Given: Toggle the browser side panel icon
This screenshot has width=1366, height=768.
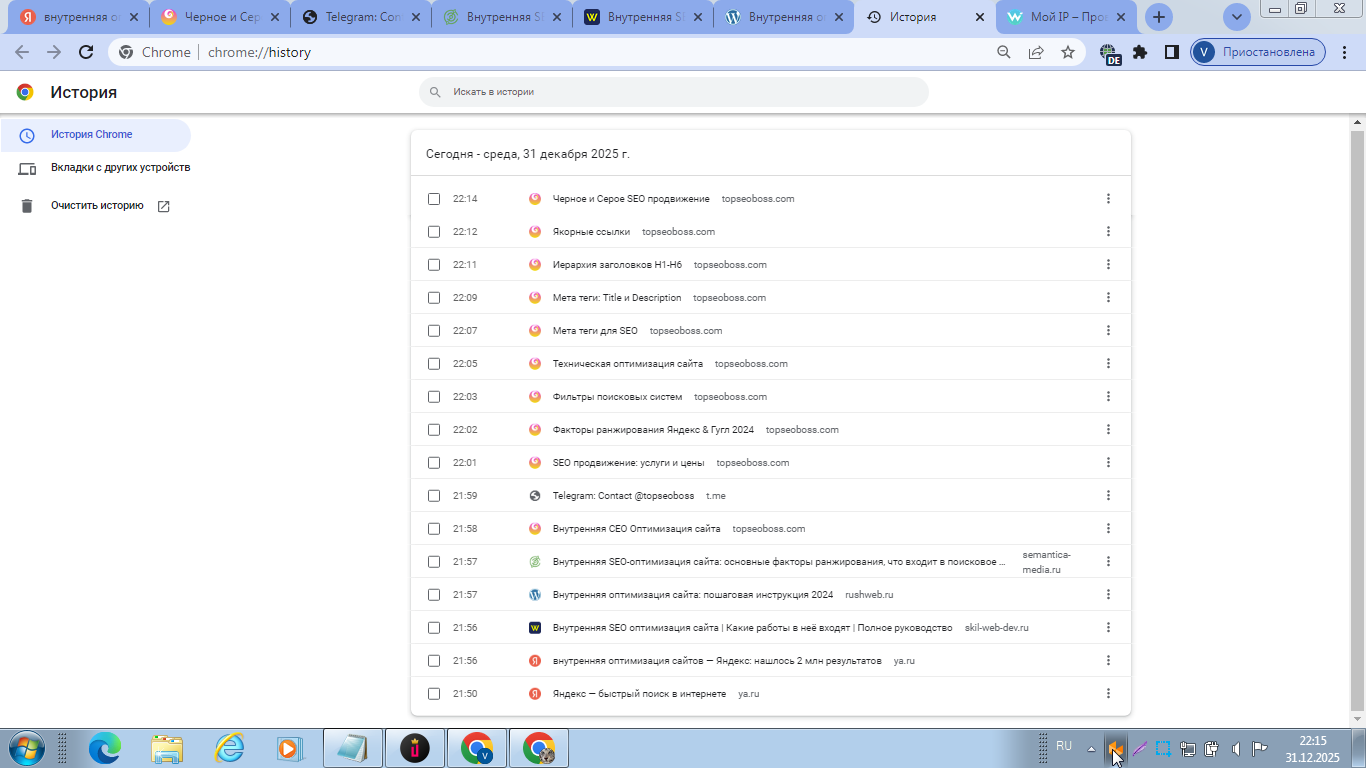Looking at the screenshot, I should [1171, 52].
